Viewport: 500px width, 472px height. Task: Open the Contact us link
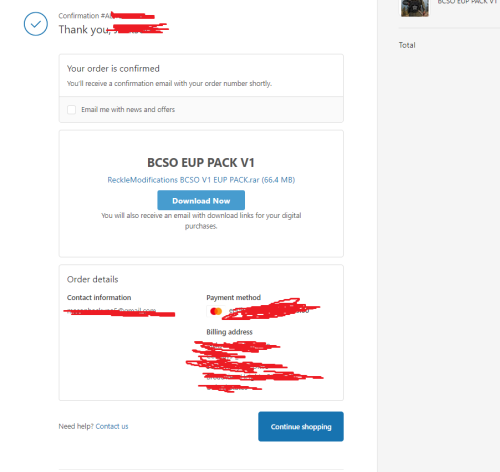[x=112, y=426]
